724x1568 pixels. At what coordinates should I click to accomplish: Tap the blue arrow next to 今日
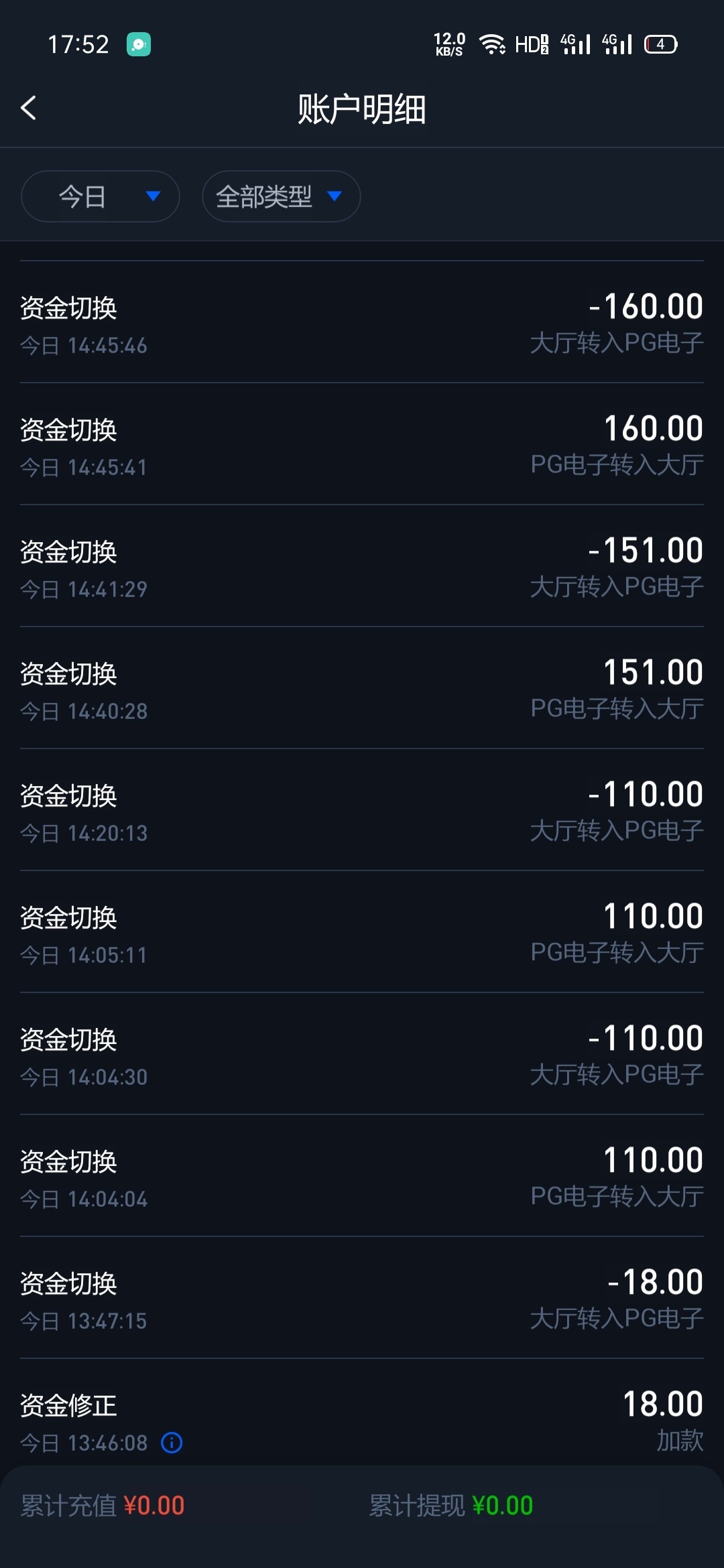pyautogui.click(x=153, y=196)
